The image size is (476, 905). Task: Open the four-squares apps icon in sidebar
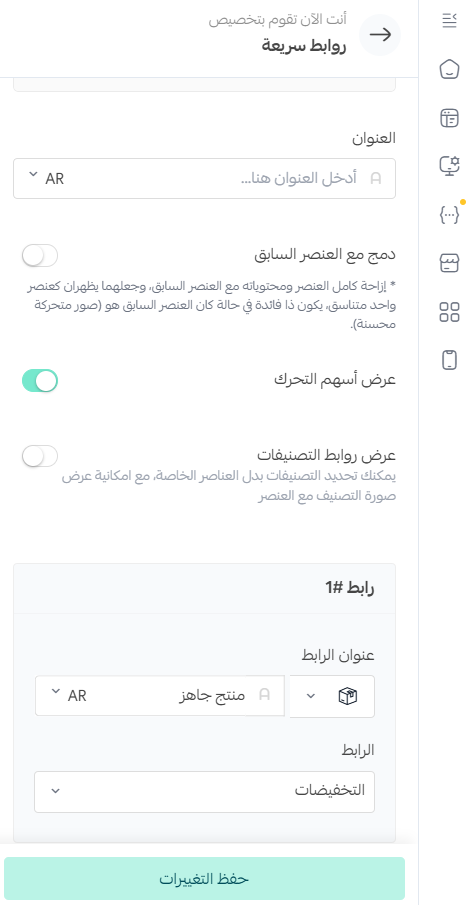pyautogui.click(x=449, y=312)
